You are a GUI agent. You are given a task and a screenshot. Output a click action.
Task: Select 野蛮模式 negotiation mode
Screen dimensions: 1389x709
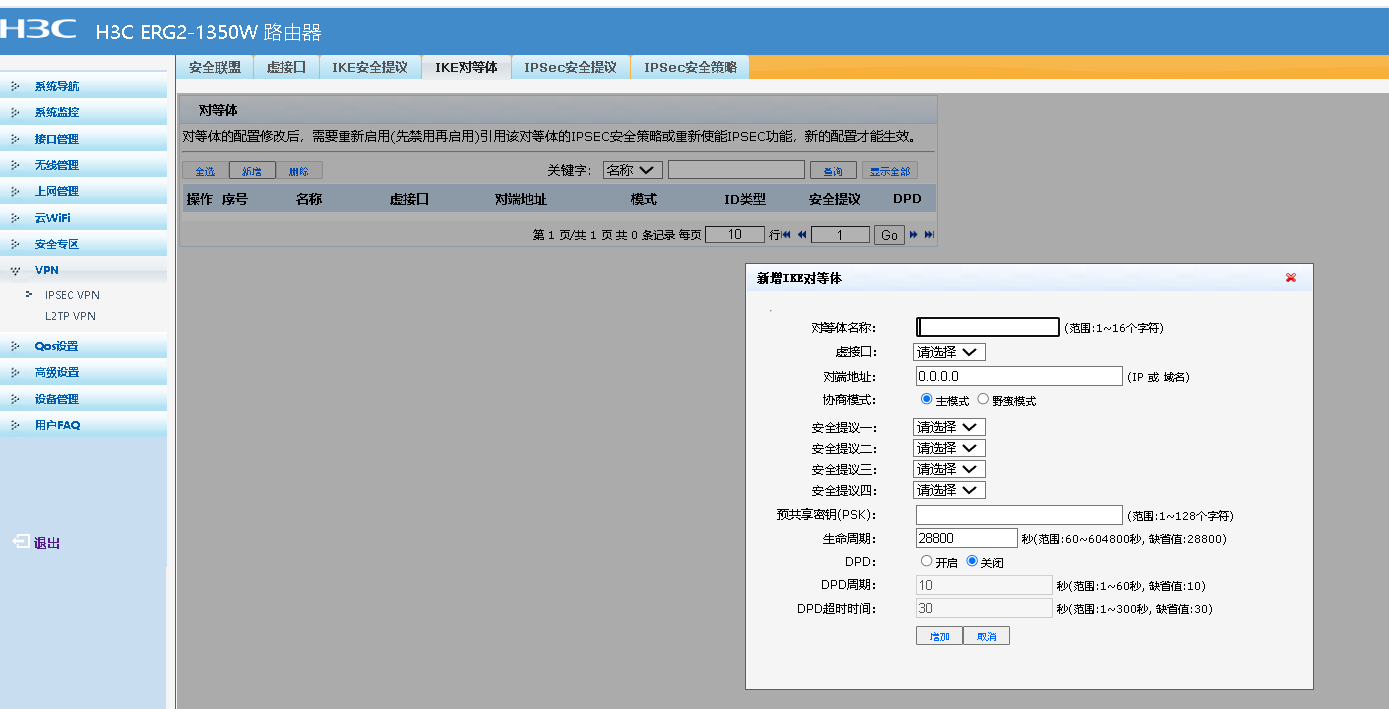click(983, 399)
